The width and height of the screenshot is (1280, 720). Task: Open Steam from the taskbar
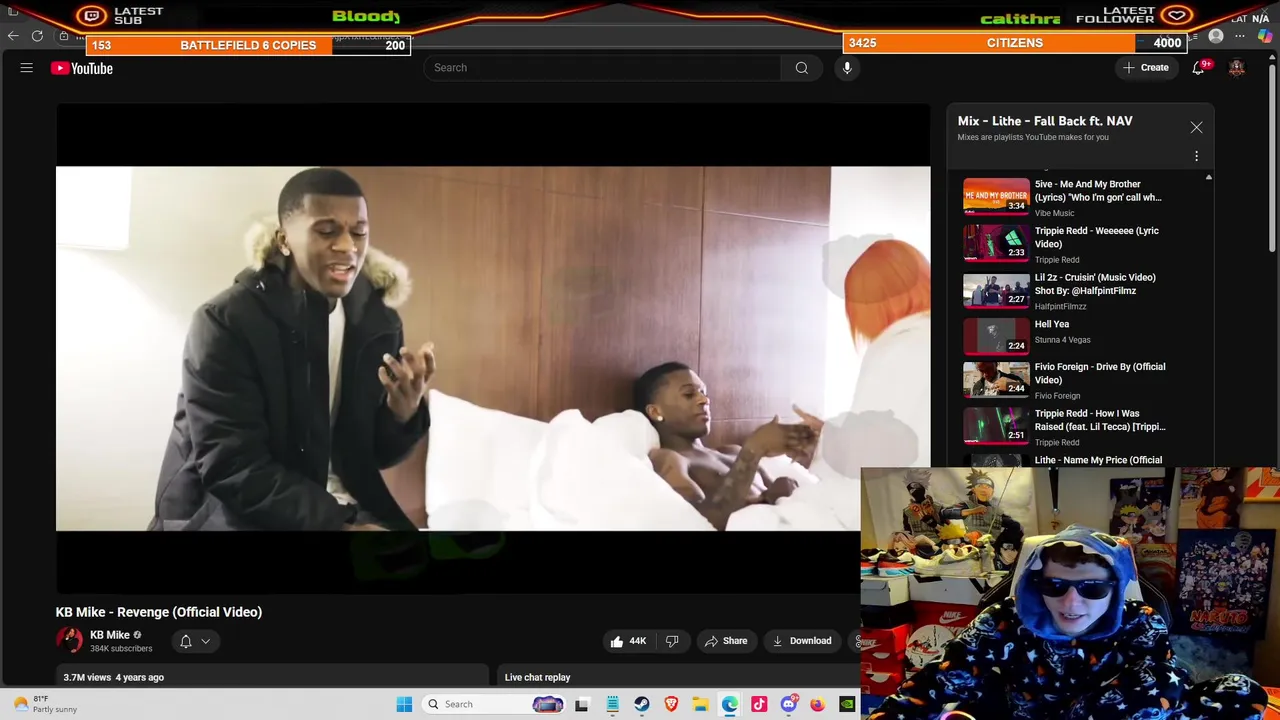coord(641,704)
